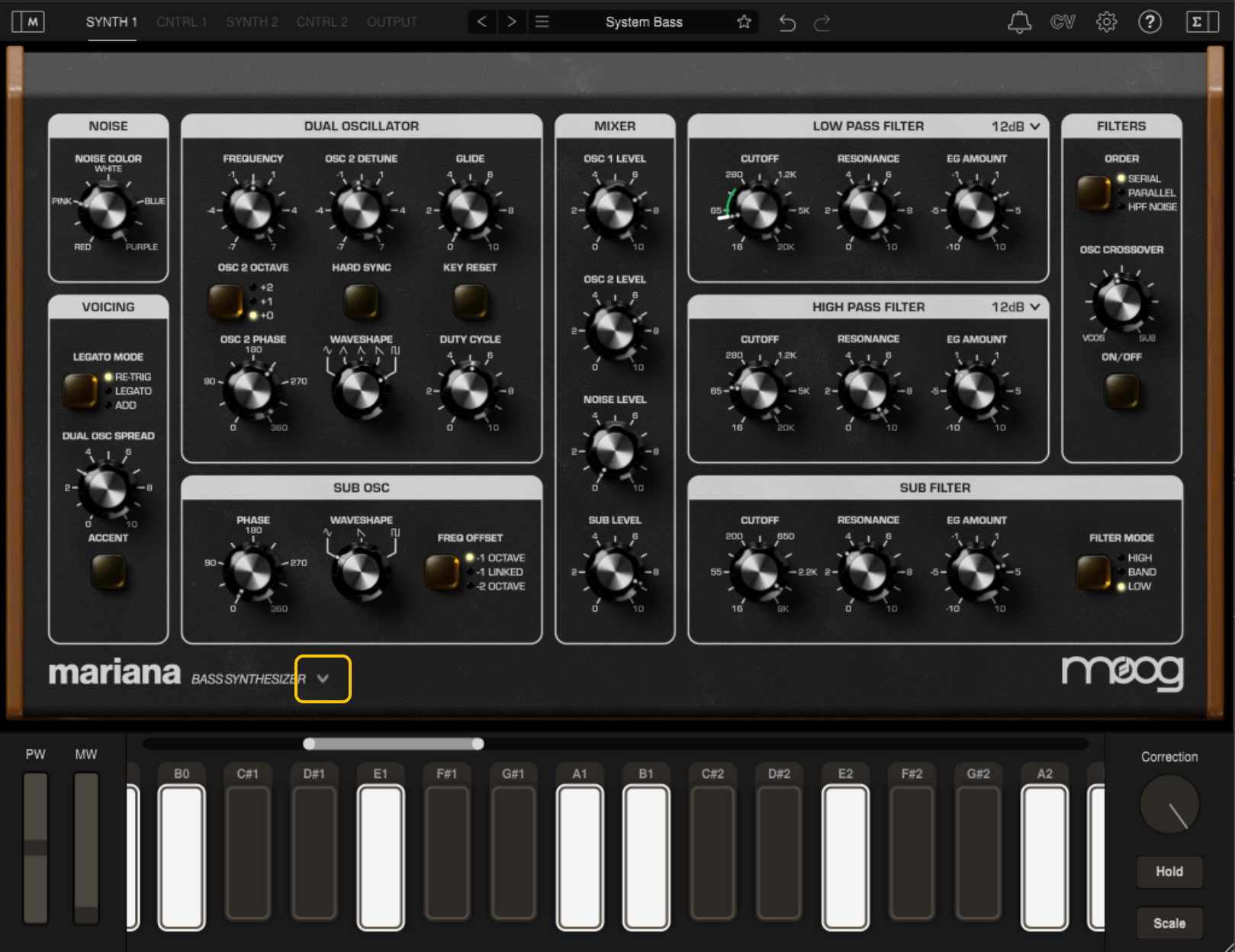The height and width of the screenshot is (952, 1235).
Task: Click the Low Pass Filter Cutoff knob
Action: (x=758, y=210)
